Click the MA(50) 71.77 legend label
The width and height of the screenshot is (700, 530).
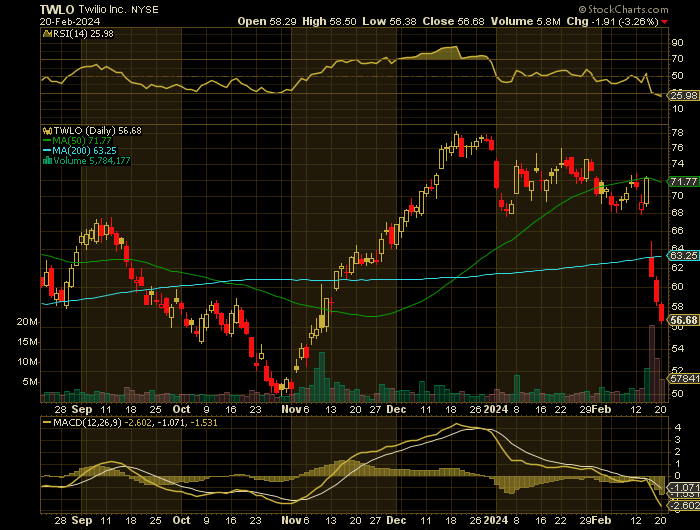[82, 141]
